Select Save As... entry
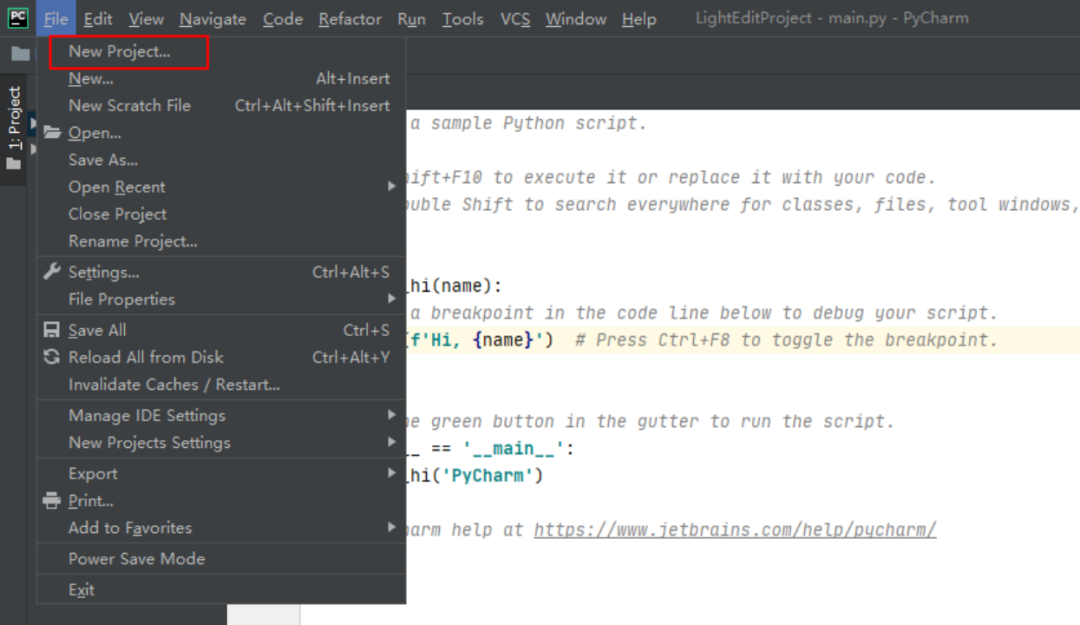The image size is (1080, 625). click(x=221, y=160)
